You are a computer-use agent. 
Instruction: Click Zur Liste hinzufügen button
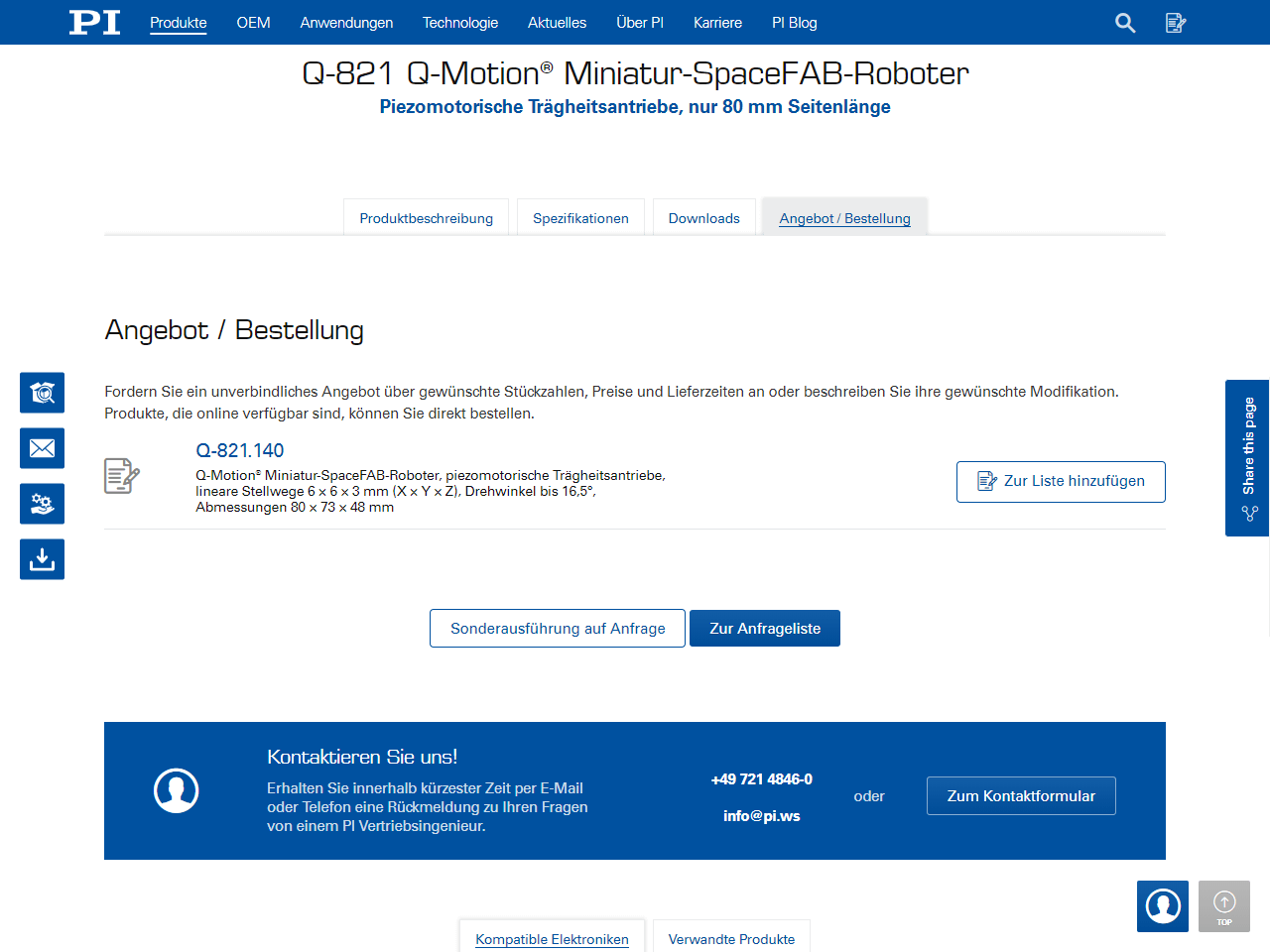[1061, 482]
